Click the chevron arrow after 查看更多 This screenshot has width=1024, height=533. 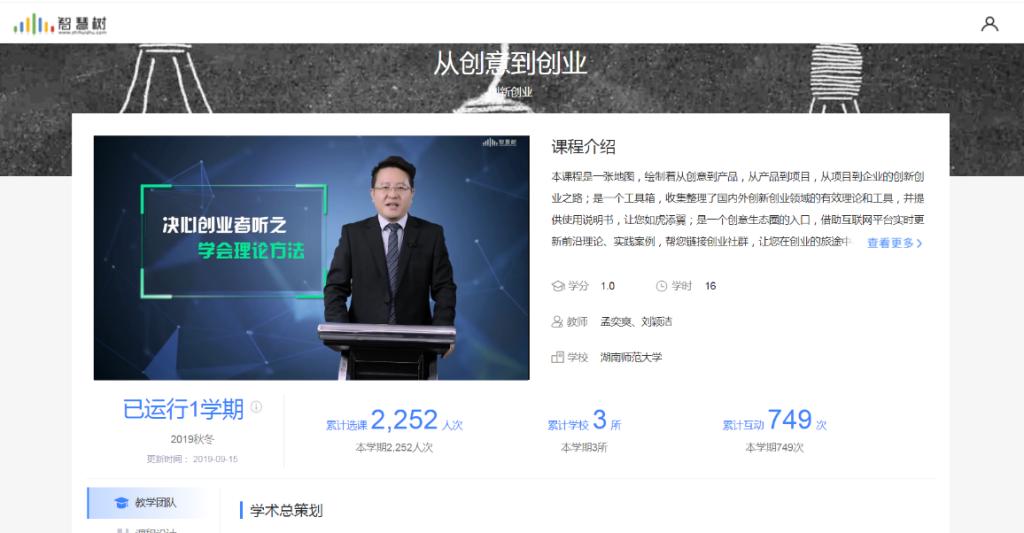coord(920,243)
